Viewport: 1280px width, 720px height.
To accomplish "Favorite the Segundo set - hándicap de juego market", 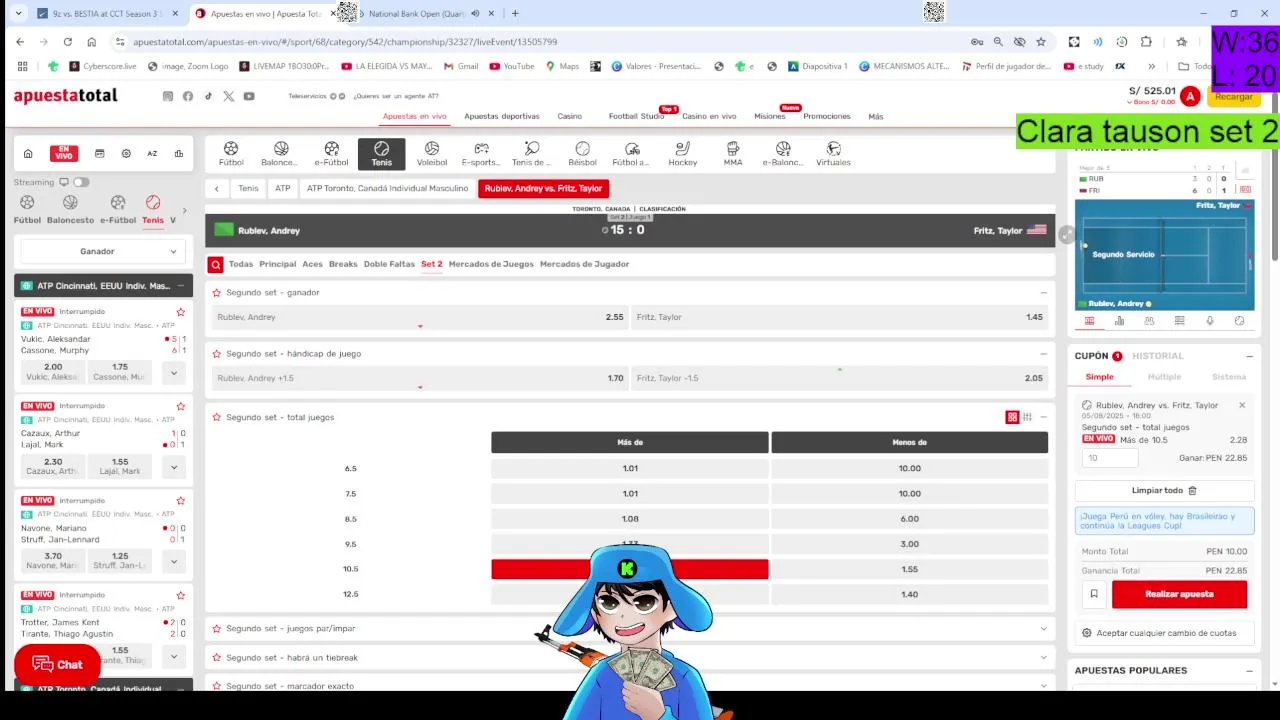I will [x=216, y=354].
